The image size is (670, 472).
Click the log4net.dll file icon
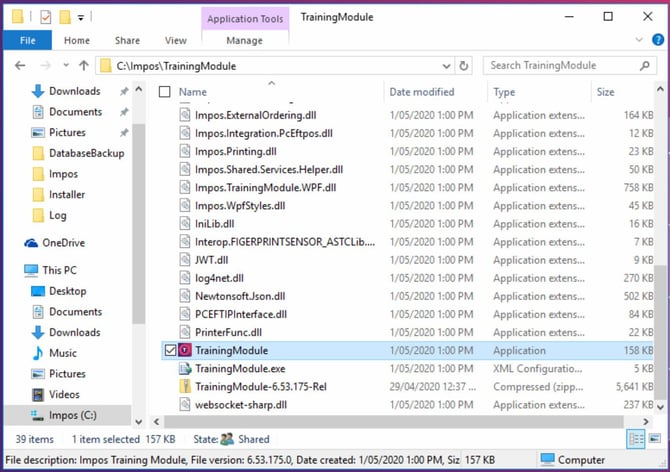pos(185,278)
